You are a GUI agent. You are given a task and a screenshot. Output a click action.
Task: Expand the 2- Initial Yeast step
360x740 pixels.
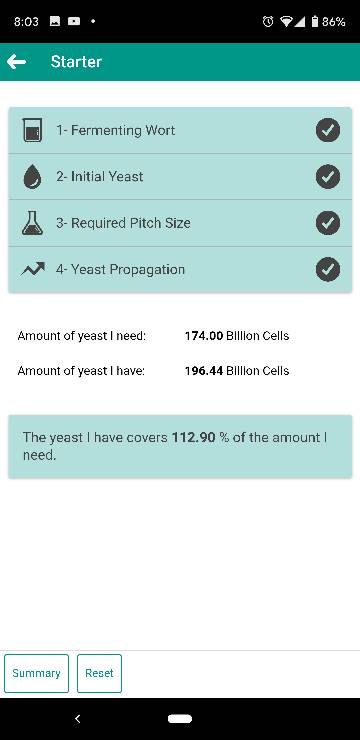pyautogui.click(x=180, y=177)
